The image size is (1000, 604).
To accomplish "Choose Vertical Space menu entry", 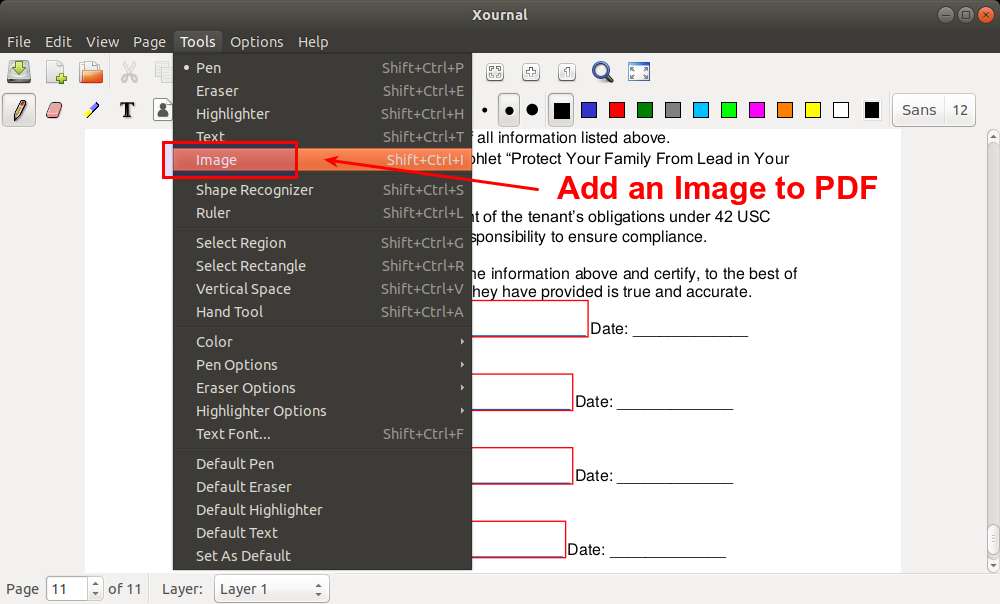I will coord(322,288).
